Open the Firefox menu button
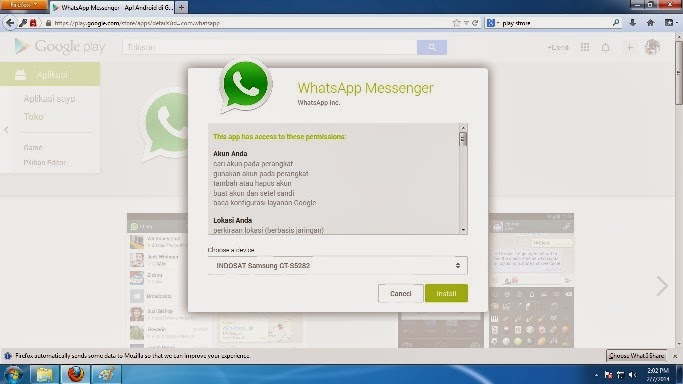 [x=23, y=5]
